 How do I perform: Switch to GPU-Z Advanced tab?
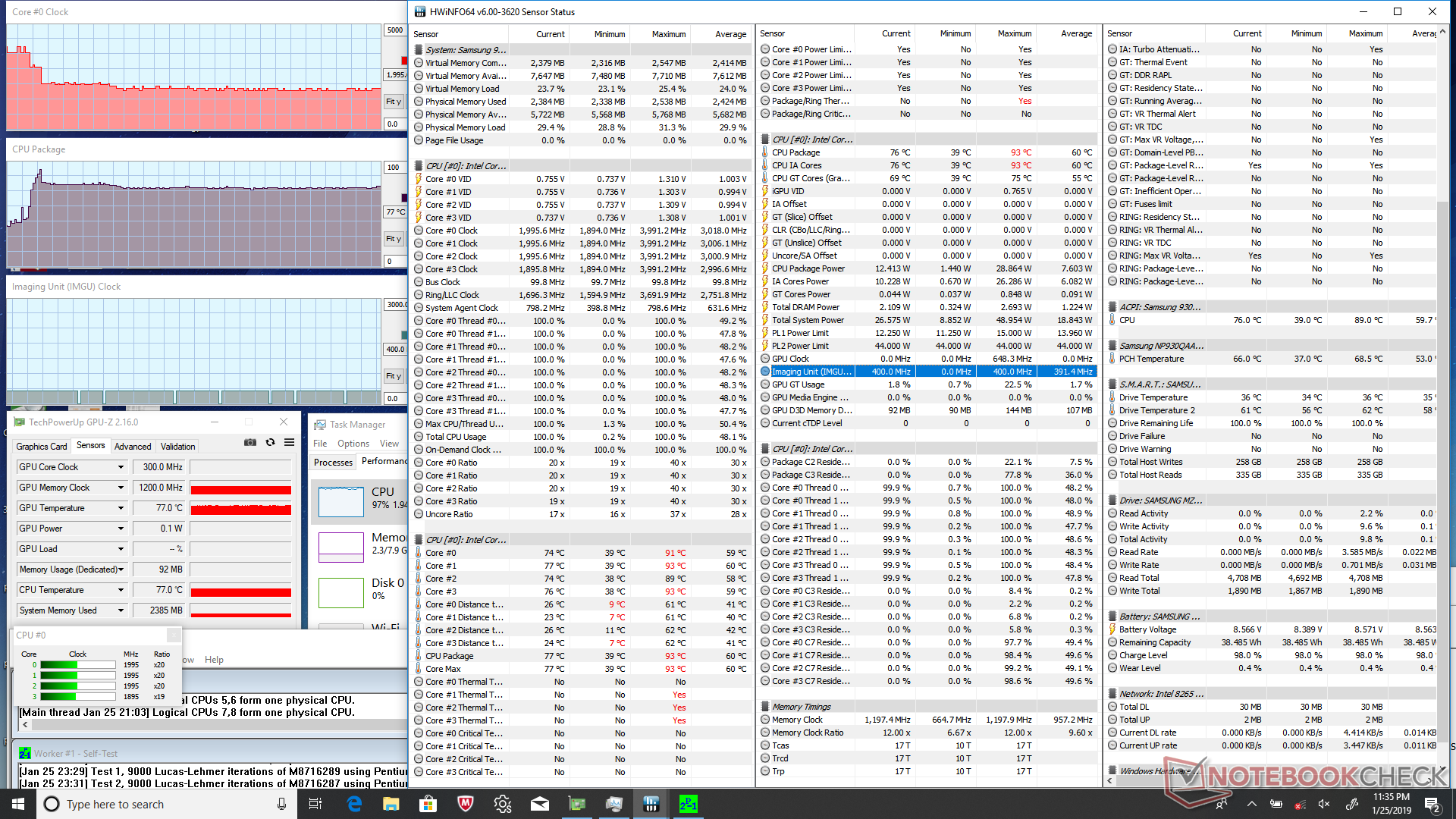tap(133, 447)
